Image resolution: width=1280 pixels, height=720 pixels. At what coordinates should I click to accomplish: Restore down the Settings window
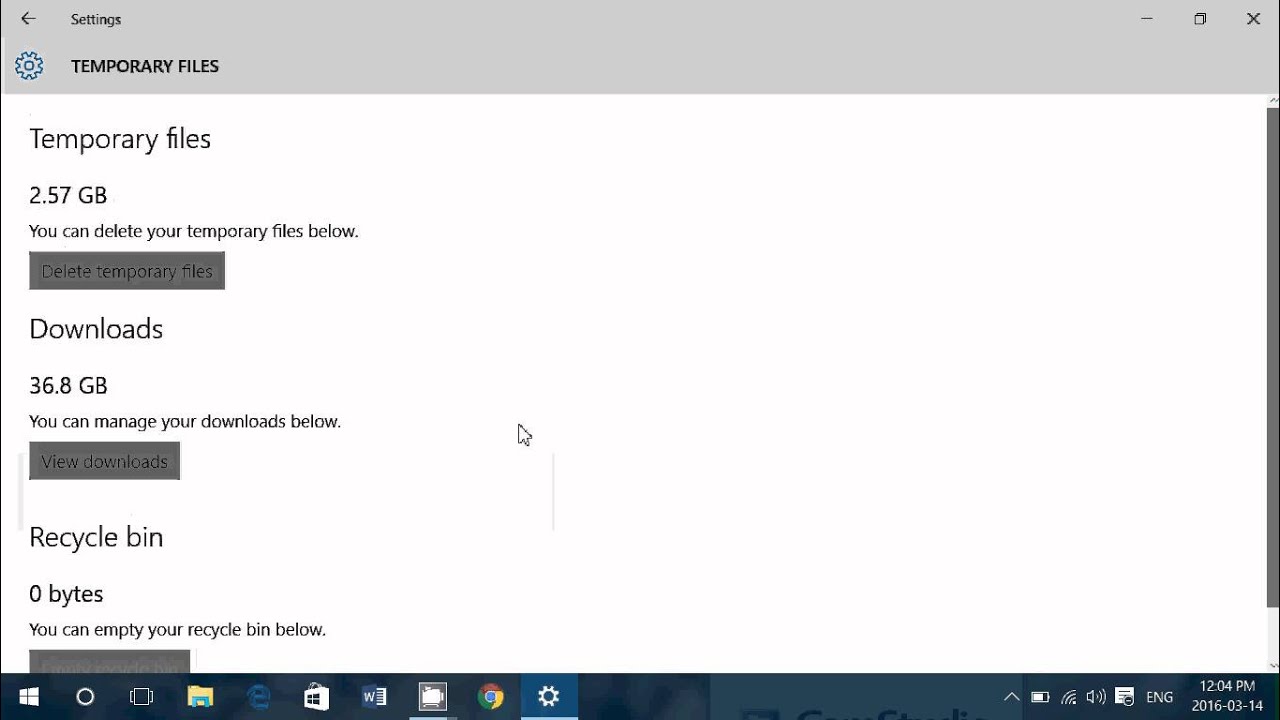tap(1200, 19)
